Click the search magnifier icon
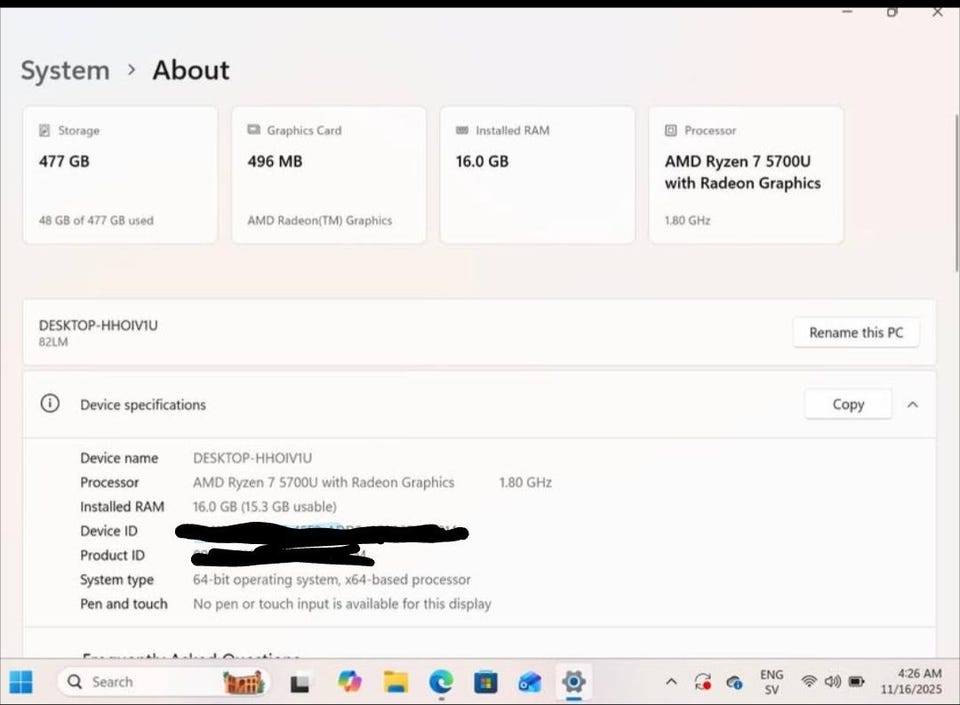 [75, 681]
